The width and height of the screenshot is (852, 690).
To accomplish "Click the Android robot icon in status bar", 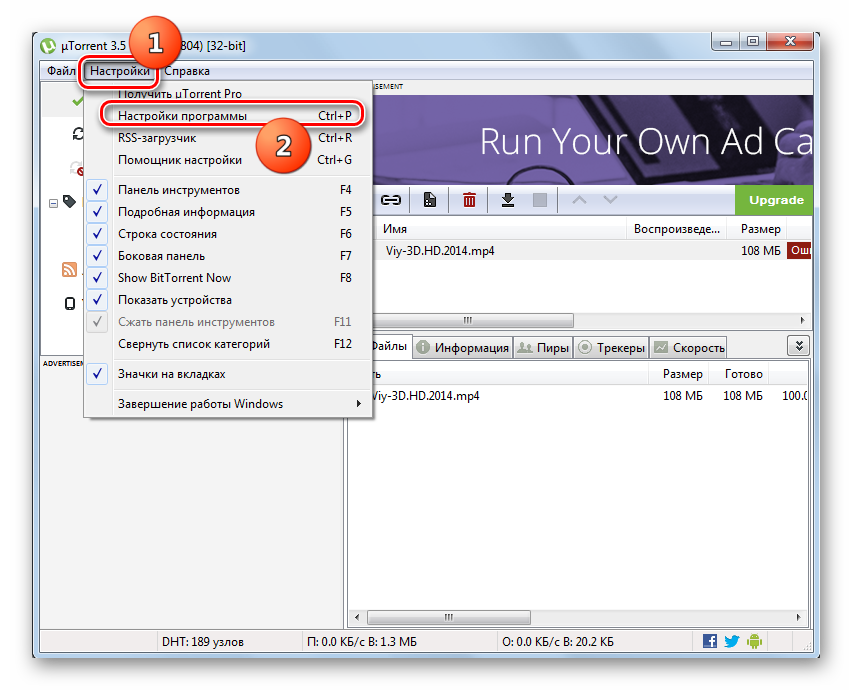I will (752, 641).
